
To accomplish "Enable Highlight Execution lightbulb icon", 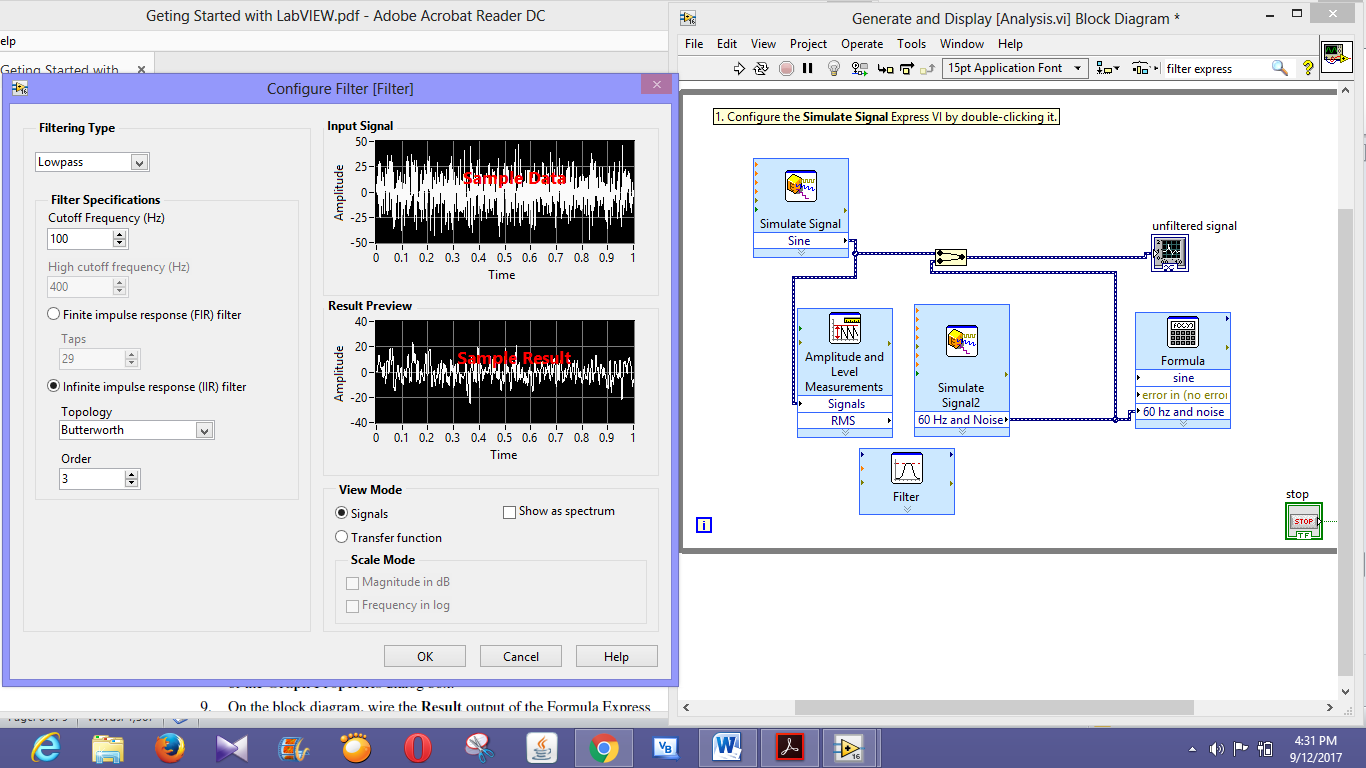I will coord(832,68).
